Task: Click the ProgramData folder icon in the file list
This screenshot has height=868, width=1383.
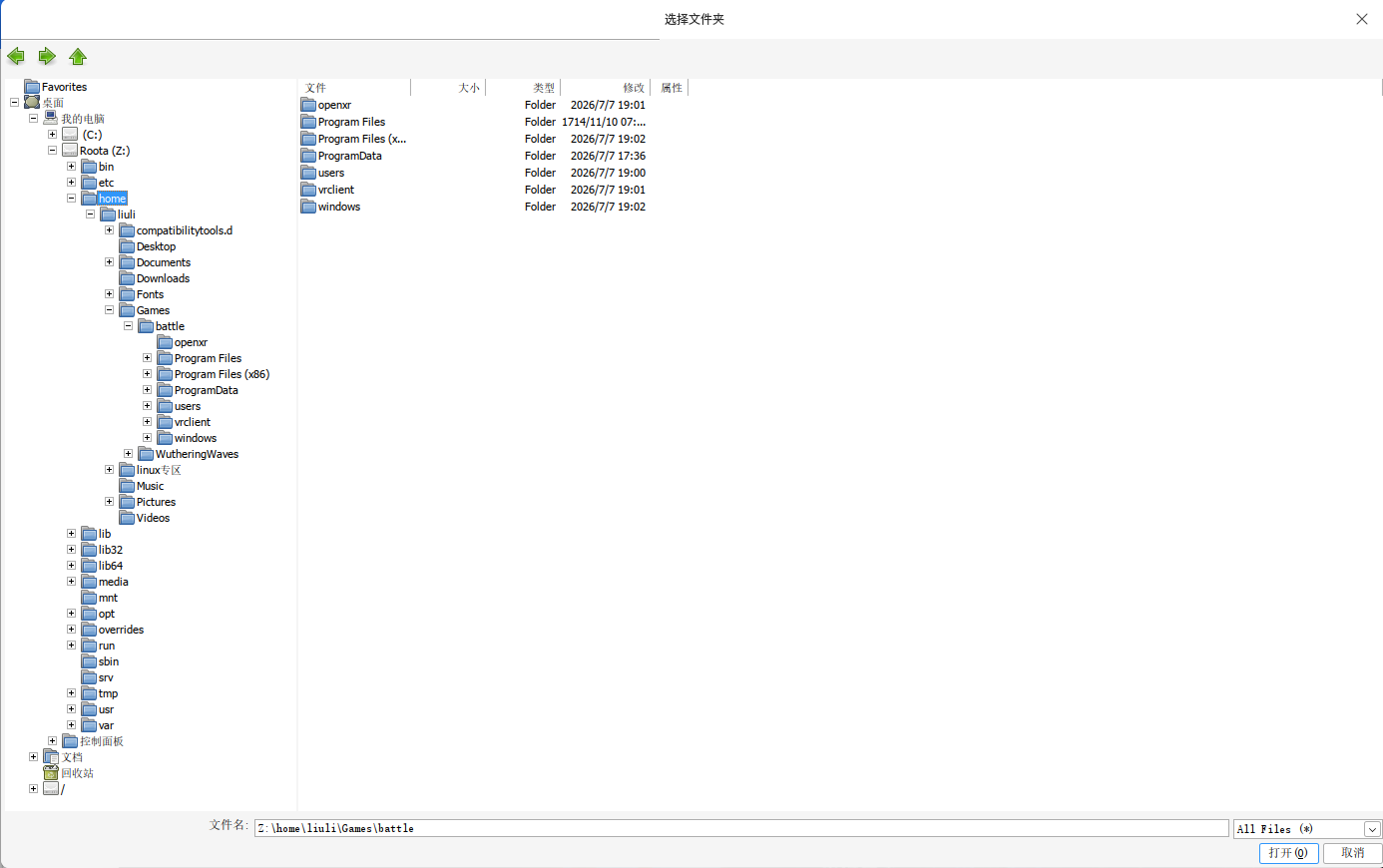Action: click(x=309, y=156)
